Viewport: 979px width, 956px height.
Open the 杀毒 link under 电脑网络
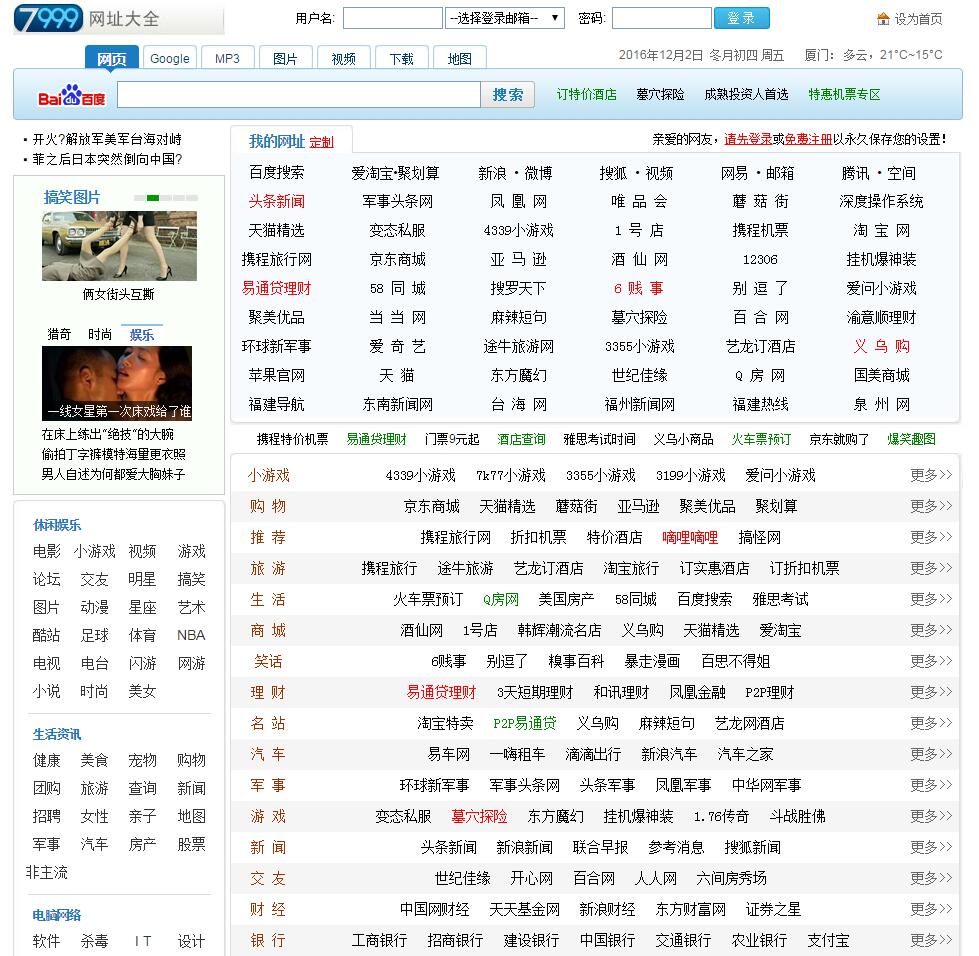click(x=94, y=941)
